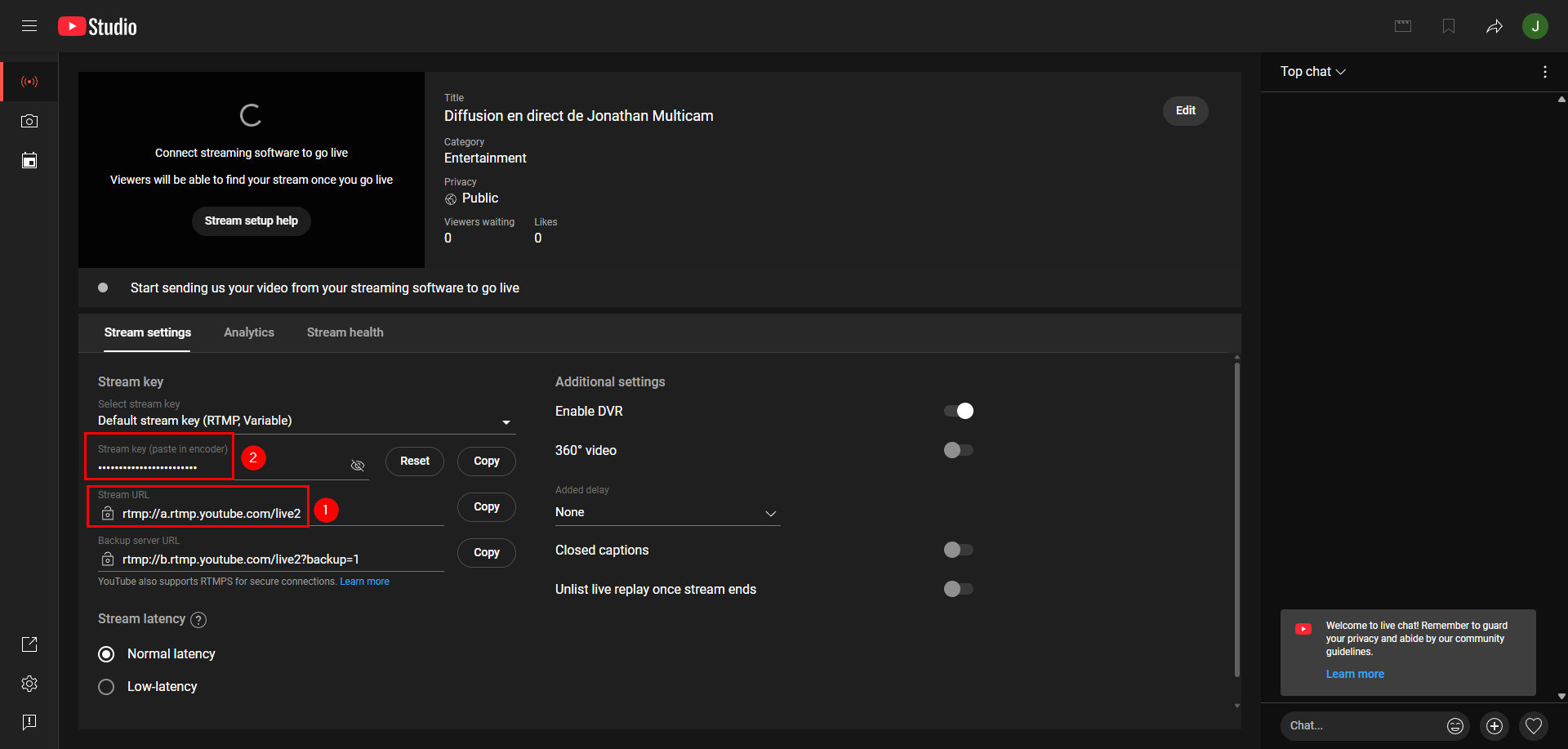This screenshot has width=1568, height=749.
Task: Open Learn more in chat welcome message
Action: point(1355,674)
